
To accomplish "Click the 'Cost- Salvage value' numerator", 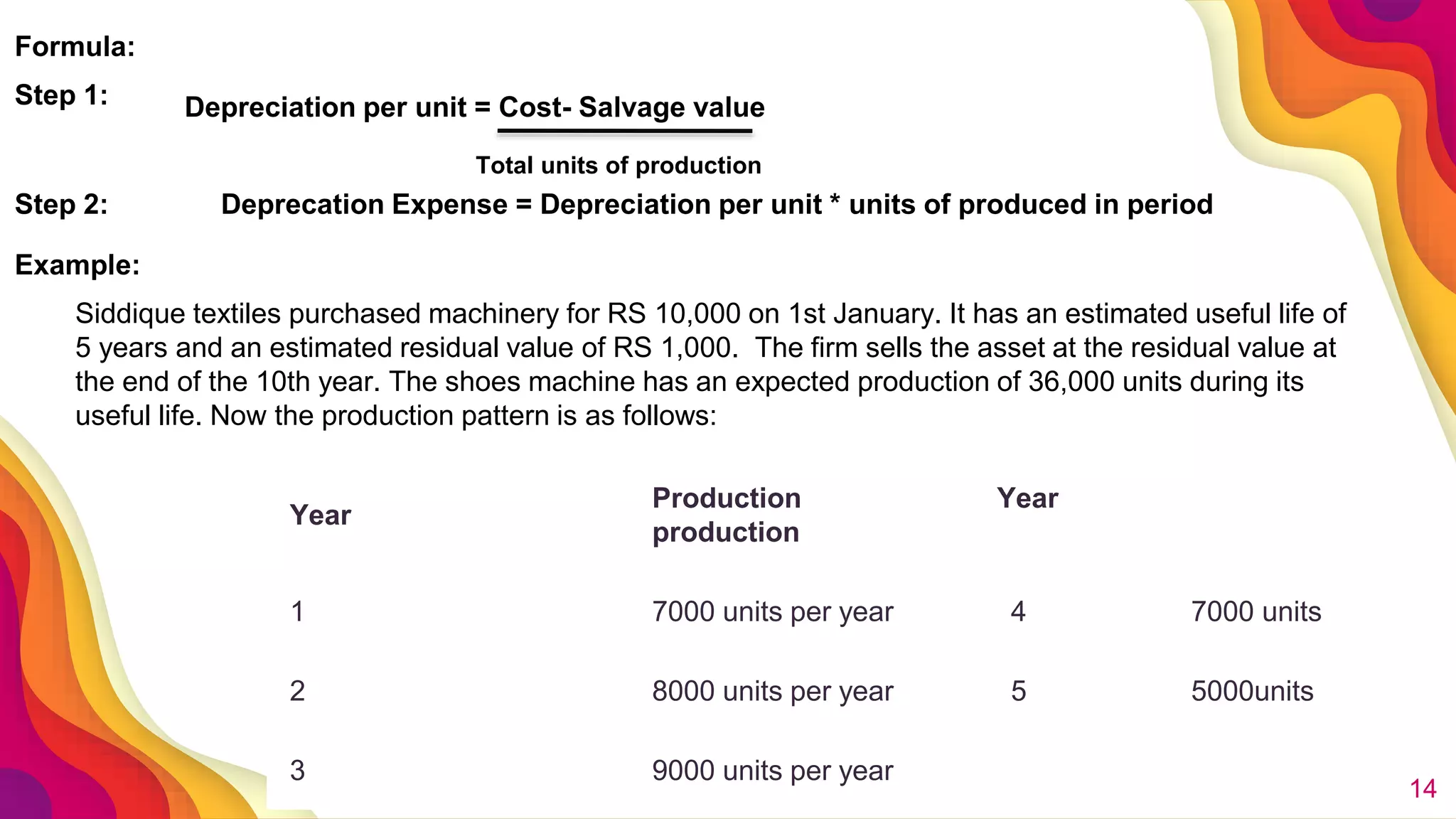I will click(631, 107).
